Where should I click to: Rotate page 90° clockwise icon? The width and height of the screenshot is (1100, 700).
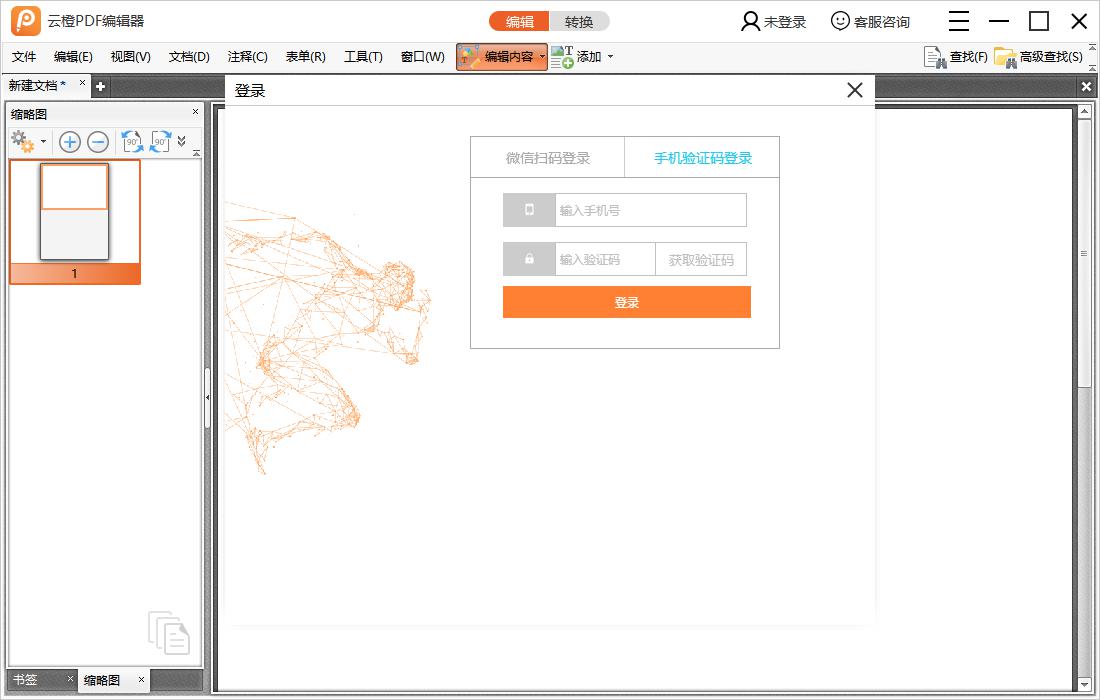160,142
